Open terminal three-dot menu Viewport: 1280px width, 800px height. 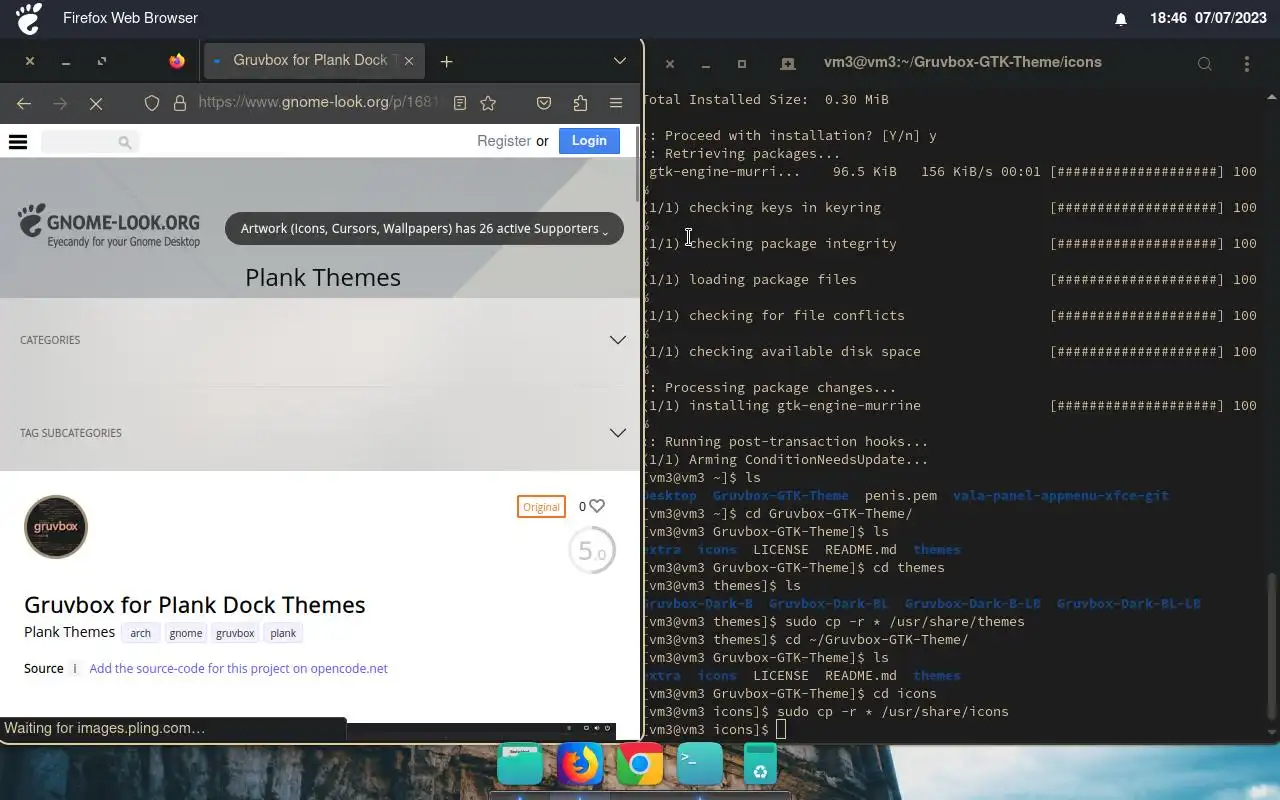[1246, 63]
